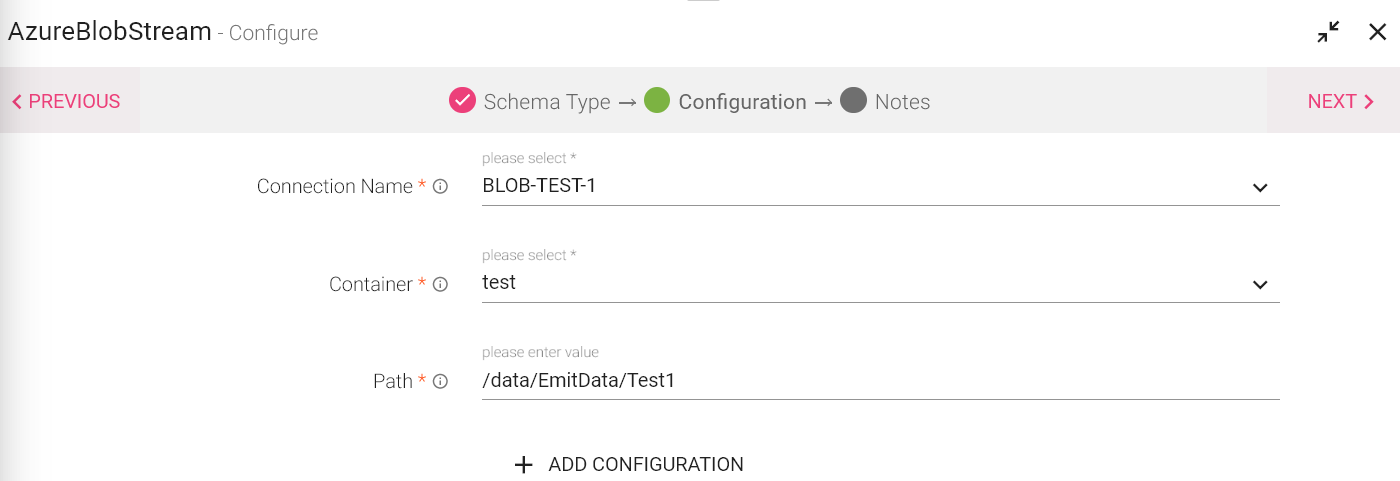Select the Configuration step label
Image resolution: width=1400 pixels, height=481 pixels.
coord(742,102)
